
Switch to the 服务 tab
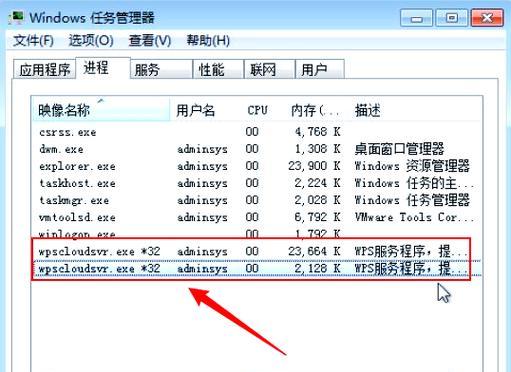click(x=161, y=69)
